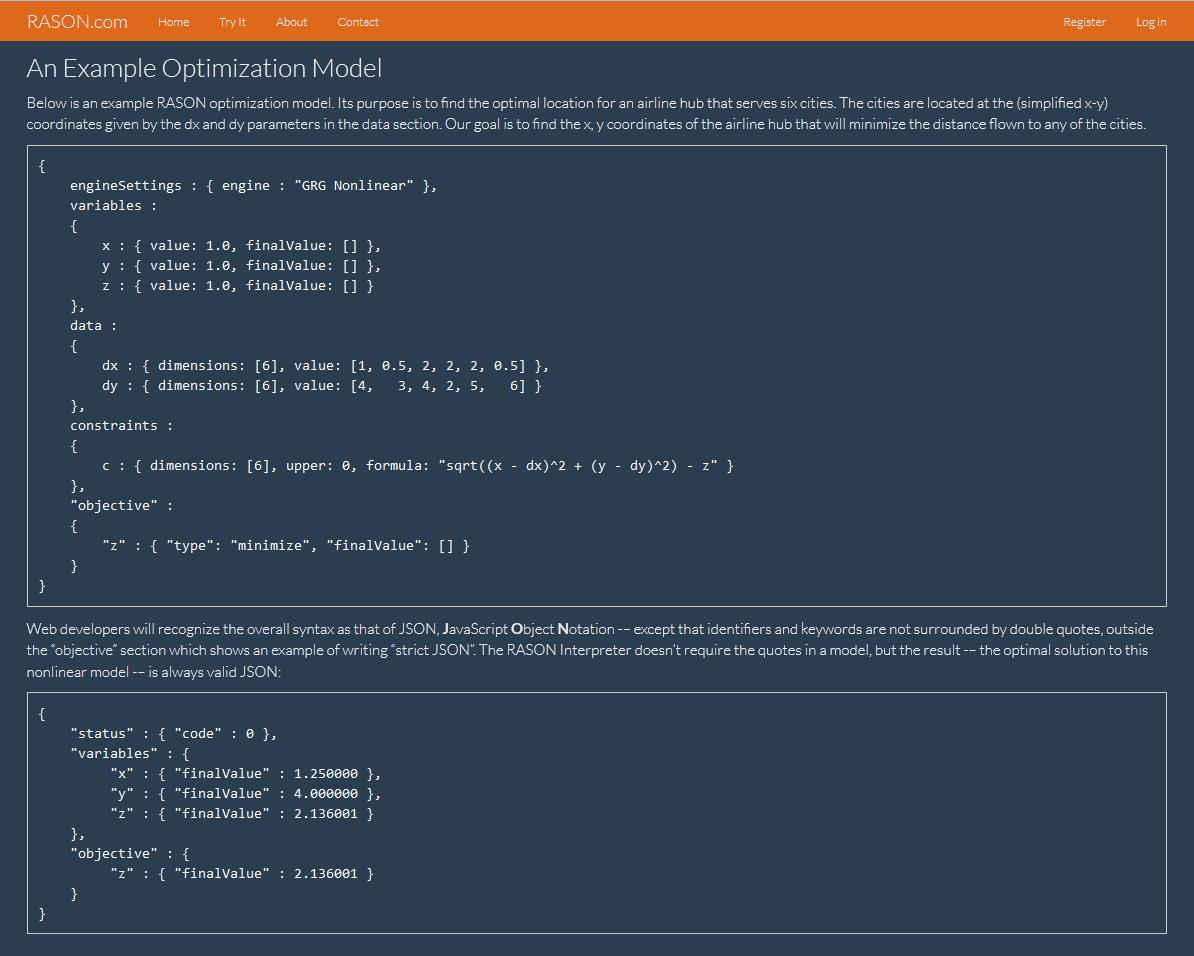Viewport: 1194px width, 956px height.
Task: Click the Log in link
Action: point(1151,22)
